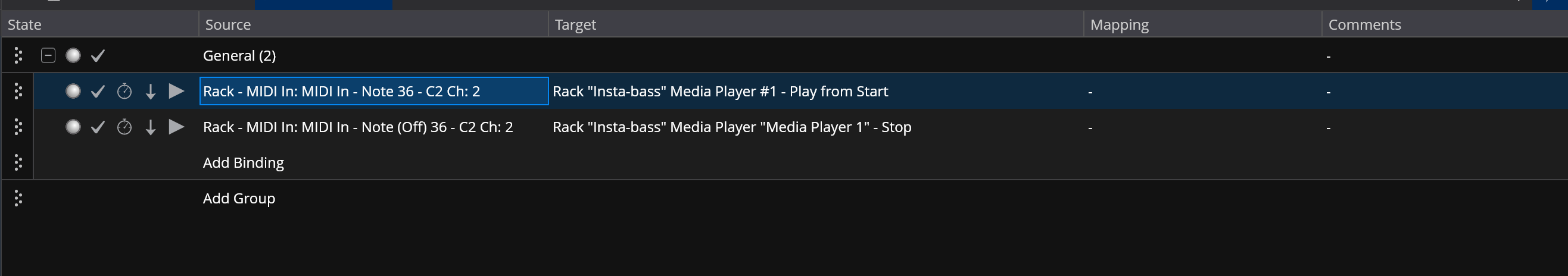Click the down arrow on Note (Off) binding
The width and height of the screenshot is (1568, 276).
(x=150, y=127)
